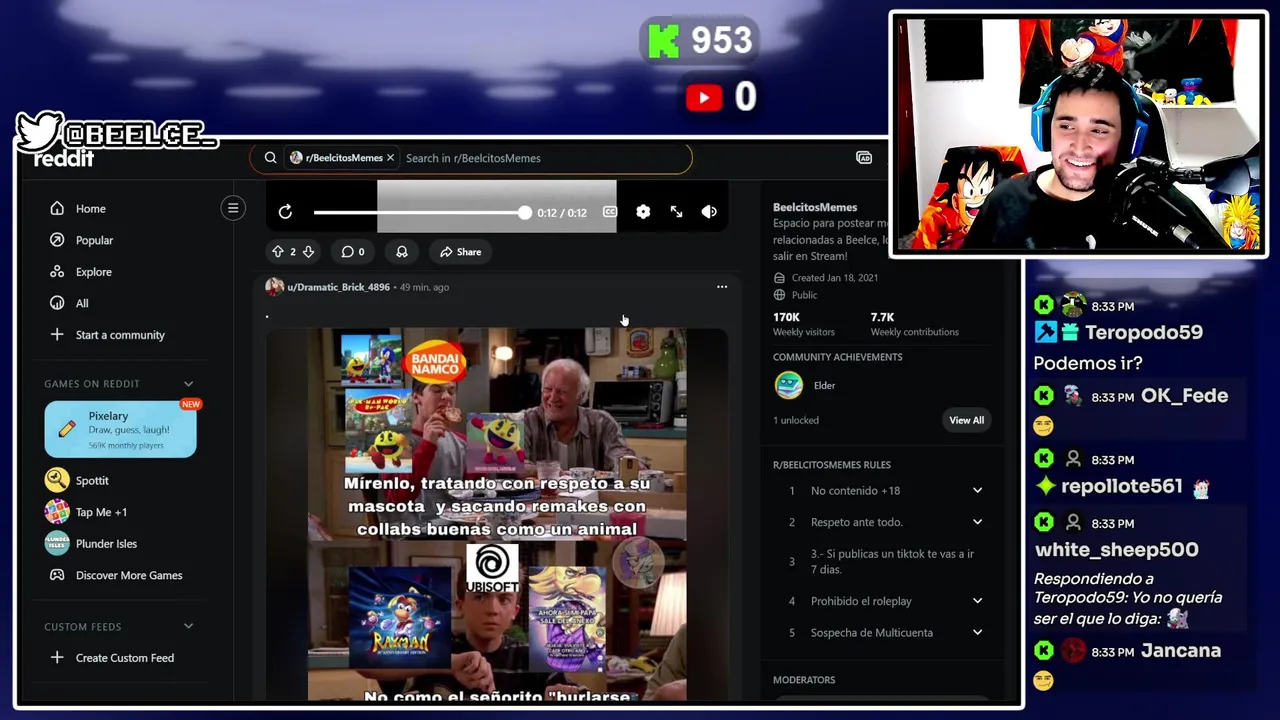Viewport: 1280px width, 720px height.
Task: Upvote the post with 2 votes
Action: [x=278, y=252]
